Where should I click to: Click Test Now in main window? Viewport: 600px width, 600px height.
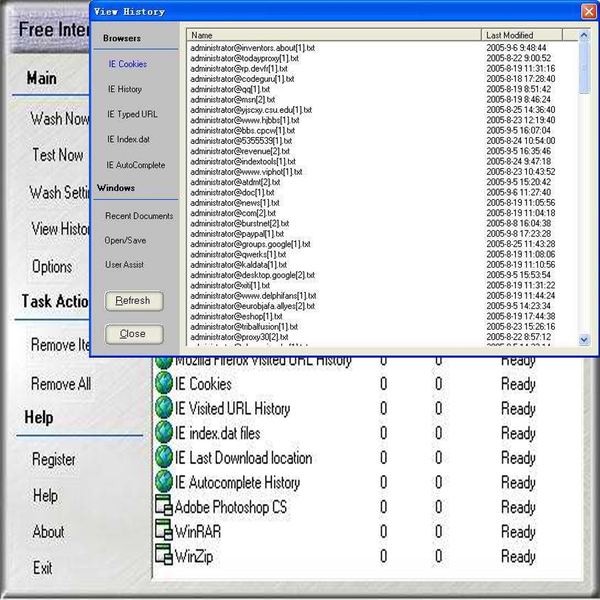(x=58, y=155)
